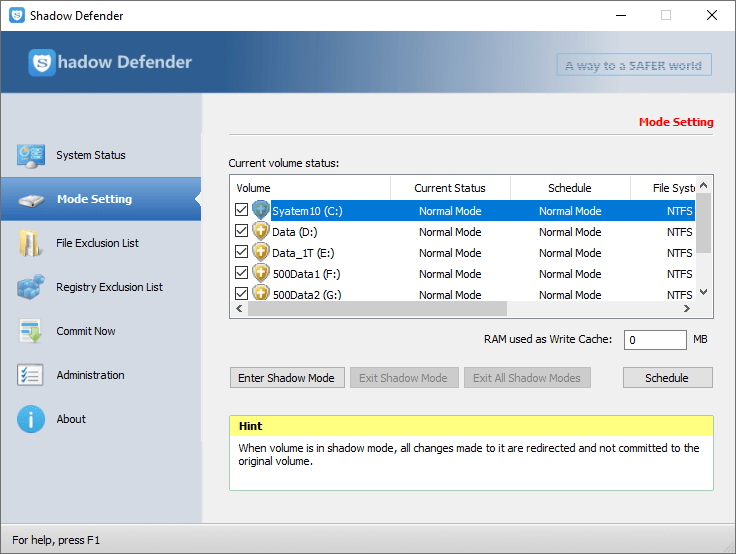
Task: Click the Schedule column header
Action: coord(570,188)
